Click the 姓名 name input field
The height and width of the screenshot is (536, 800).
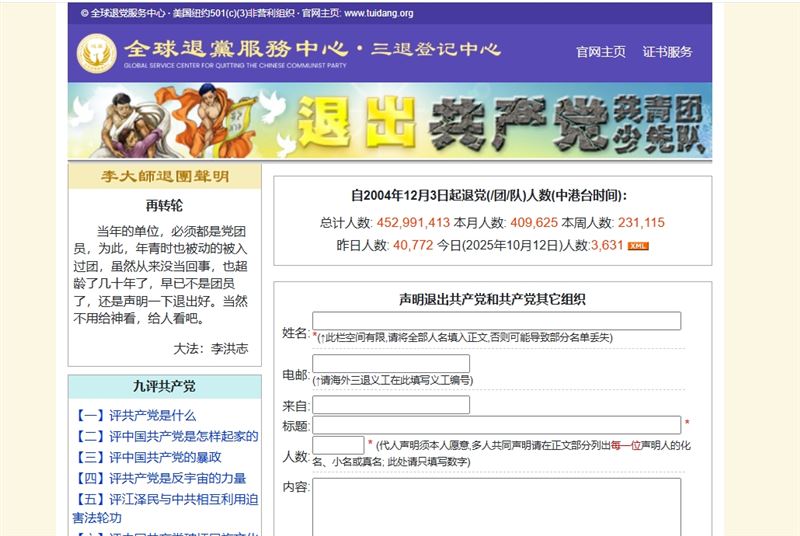pos(496,321)
